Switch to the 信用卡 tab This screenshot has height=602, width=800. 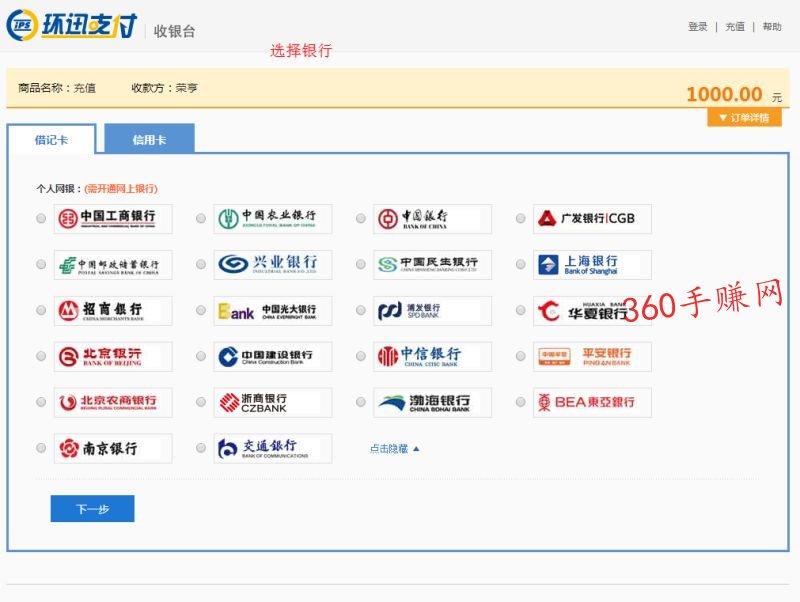(x=149, y=139)
